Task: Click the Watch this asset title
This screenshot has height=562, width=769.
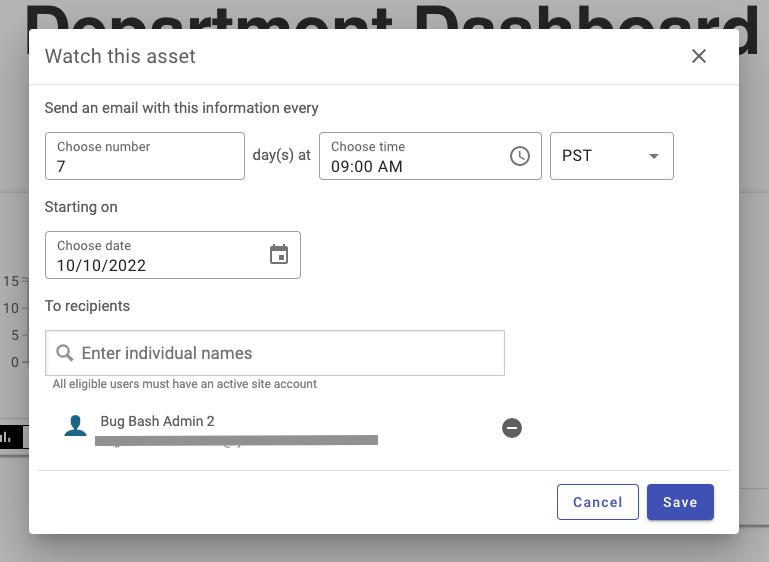Action: 120,56
